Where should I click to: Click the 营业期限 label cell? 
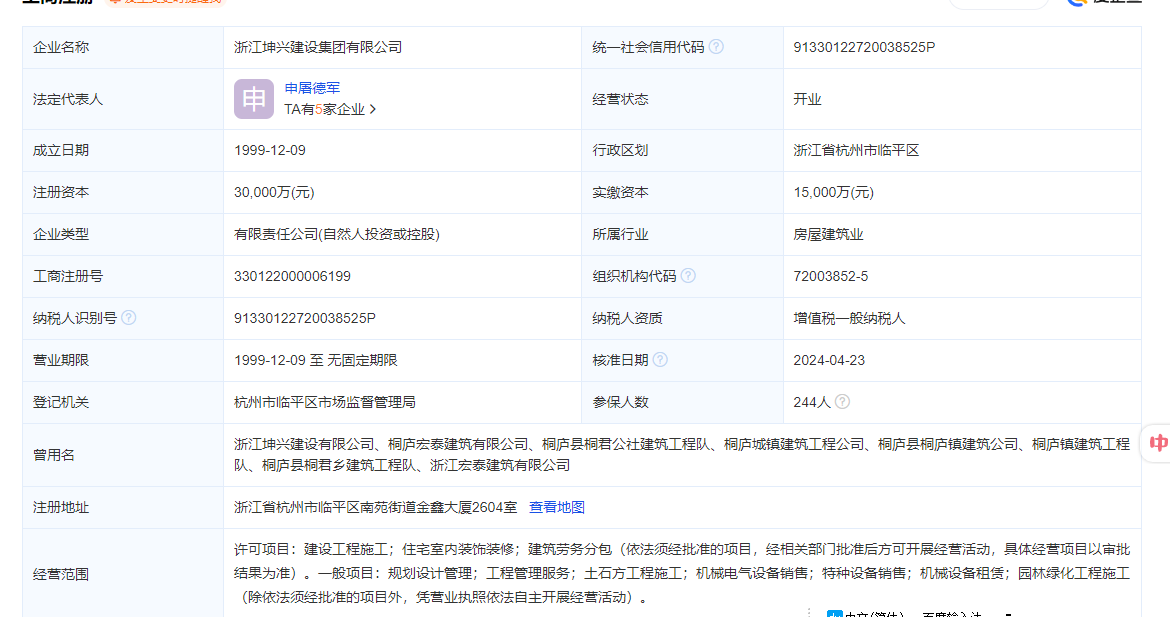click(123, 360)
